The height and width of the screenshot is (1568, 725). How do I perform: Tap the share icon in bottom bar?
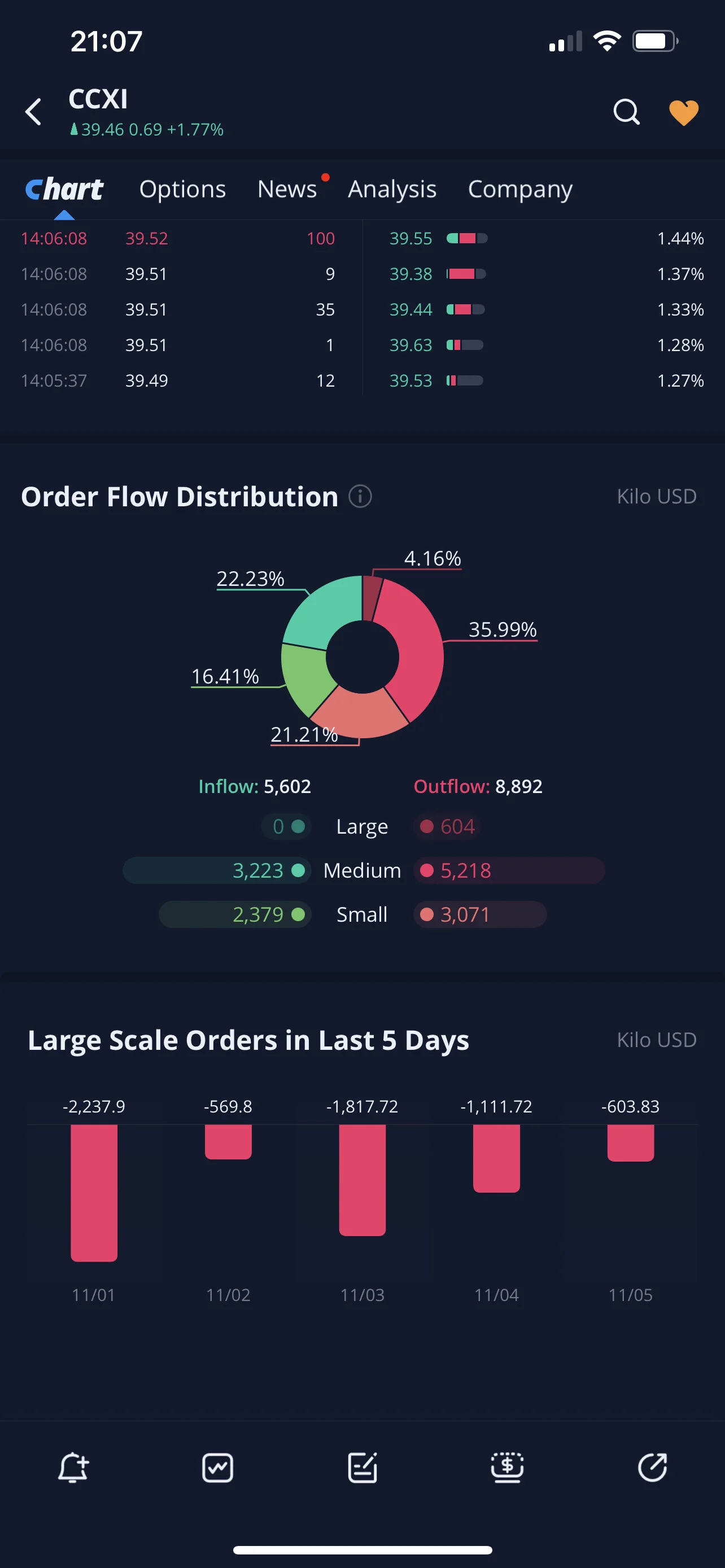point(653,1468)
